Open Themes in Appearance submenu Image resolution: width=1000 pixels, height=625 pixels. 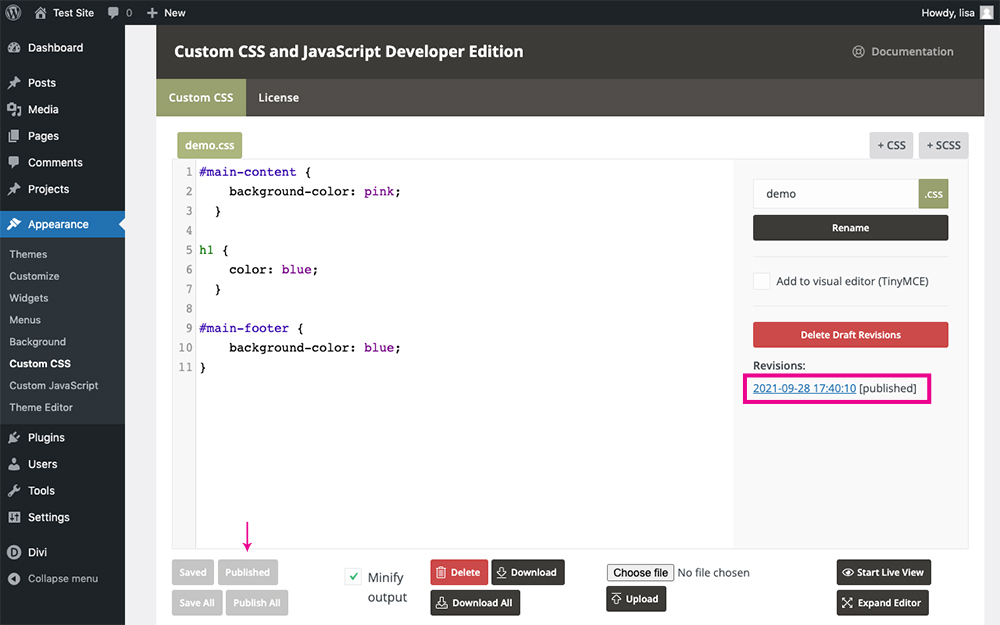28,254
